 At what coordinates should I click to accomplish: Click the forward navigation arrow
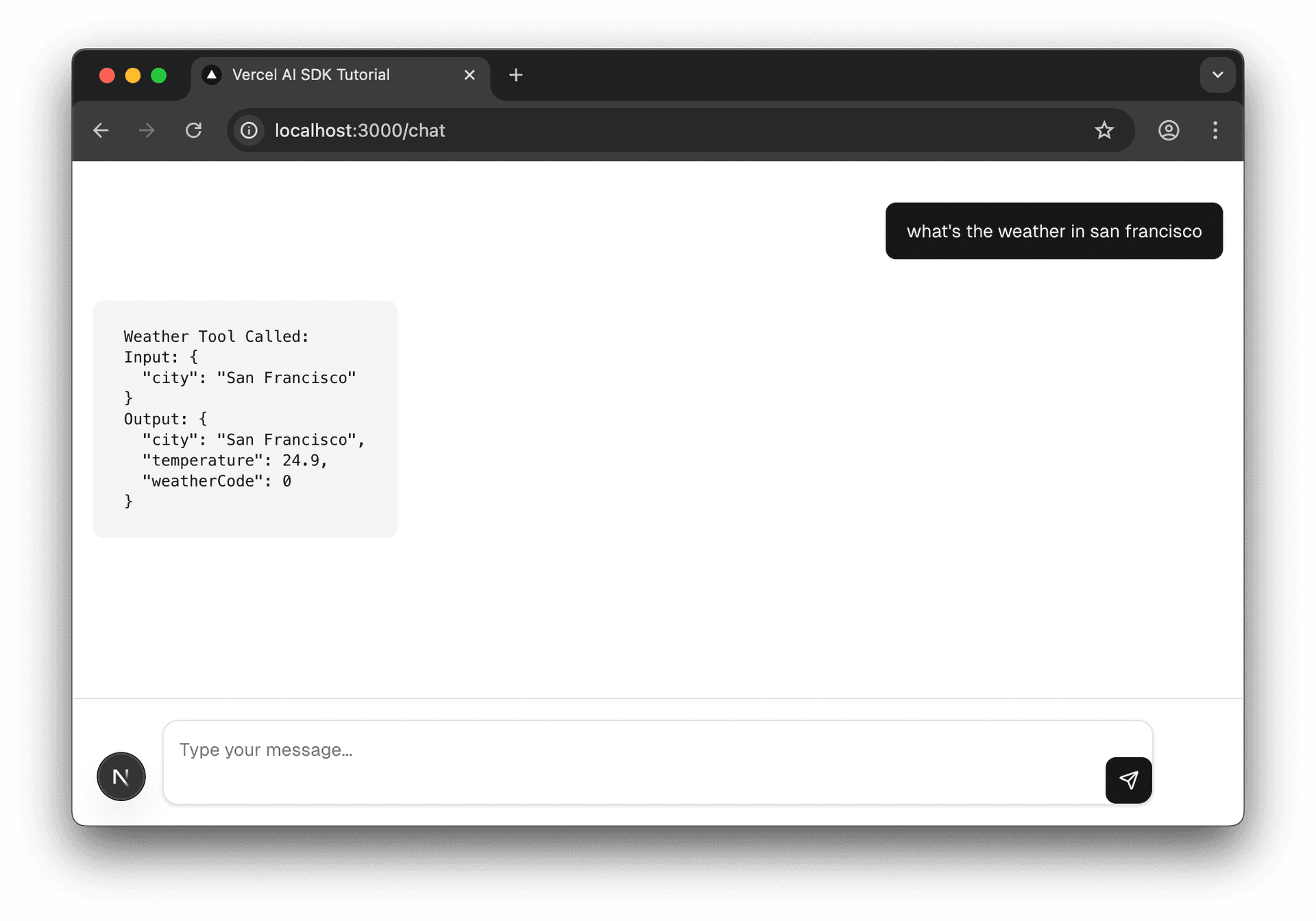click(146, 130)
